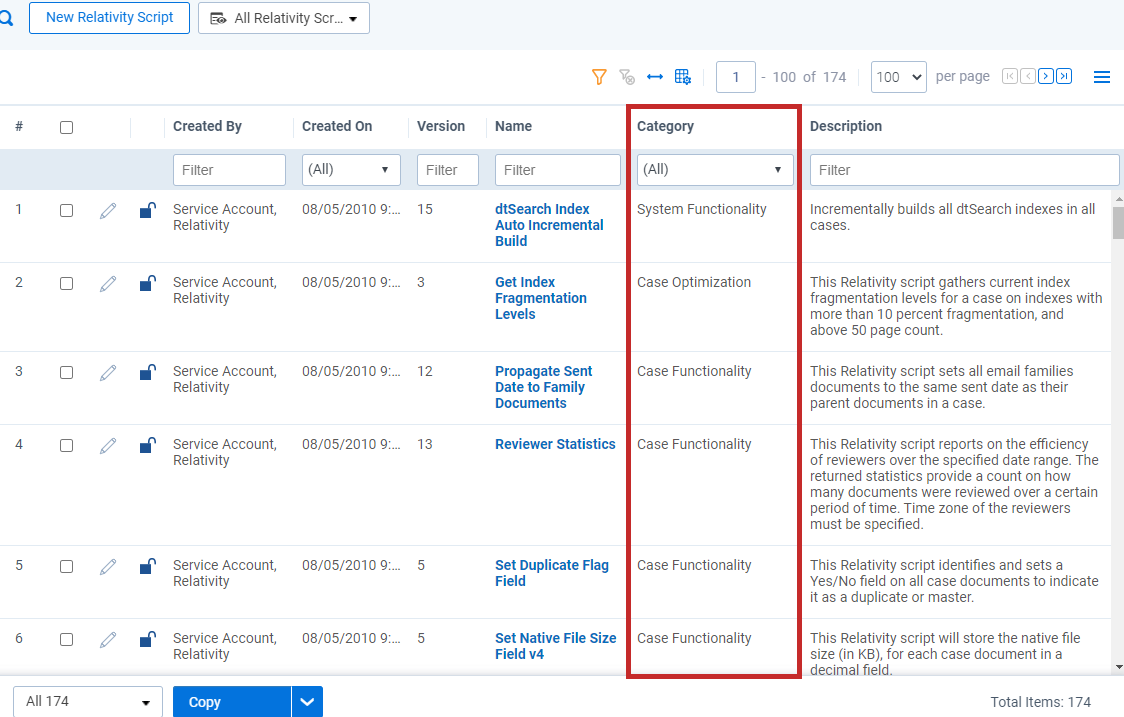Click the Version filter field
Viewport: 1124px width, 717px height.
pyautogui.click(x=448, y=170)
